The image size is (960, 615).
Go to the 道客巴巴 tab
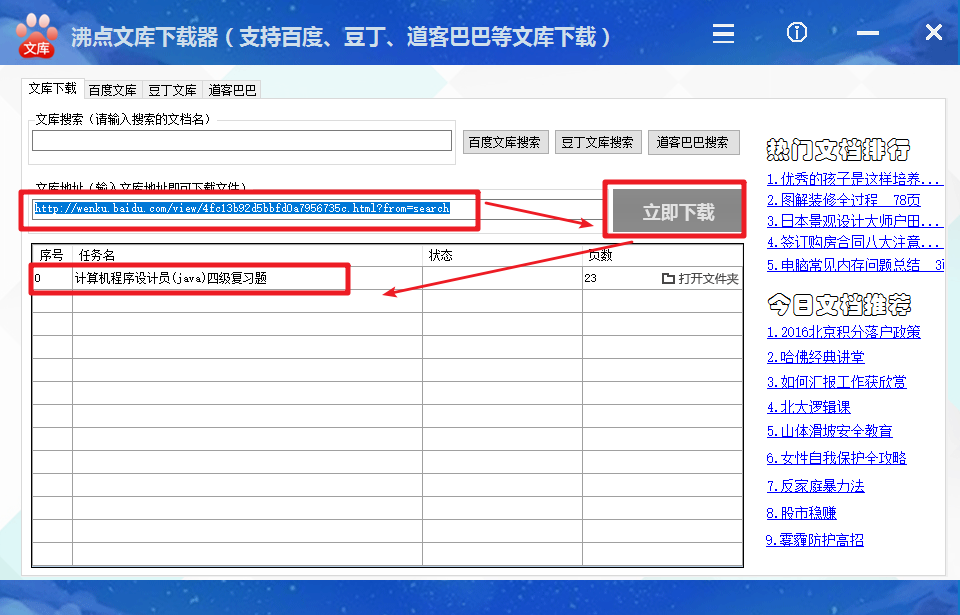(232, 90)
